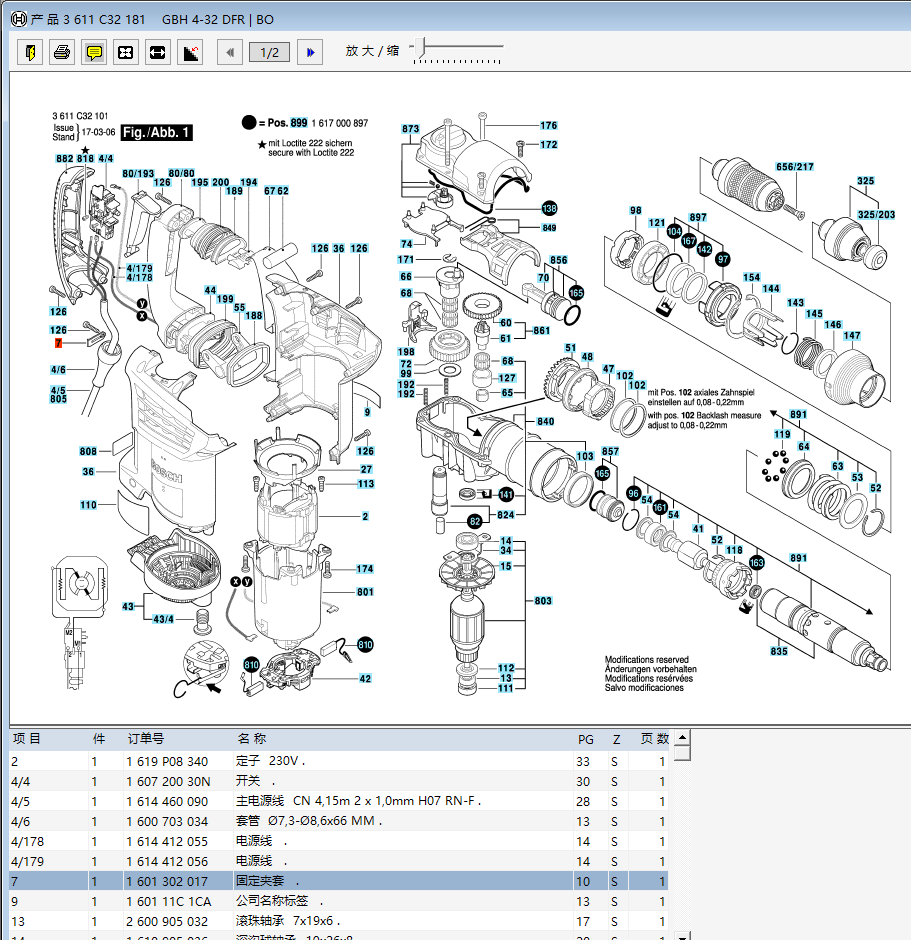Select the 套管 Ø7,3-Ø8,6x66 MM entry
Image resolution: width=911 pixels, height=940 pixels.
[x=309, y=821]
